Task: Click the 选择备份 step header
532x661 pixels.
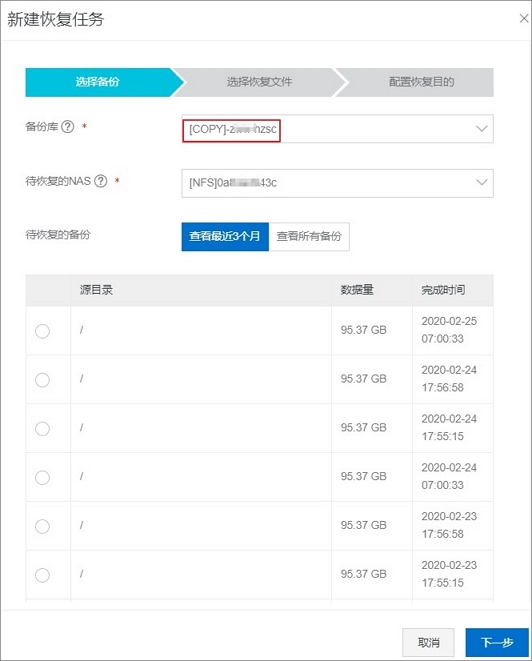Action: 98,82
